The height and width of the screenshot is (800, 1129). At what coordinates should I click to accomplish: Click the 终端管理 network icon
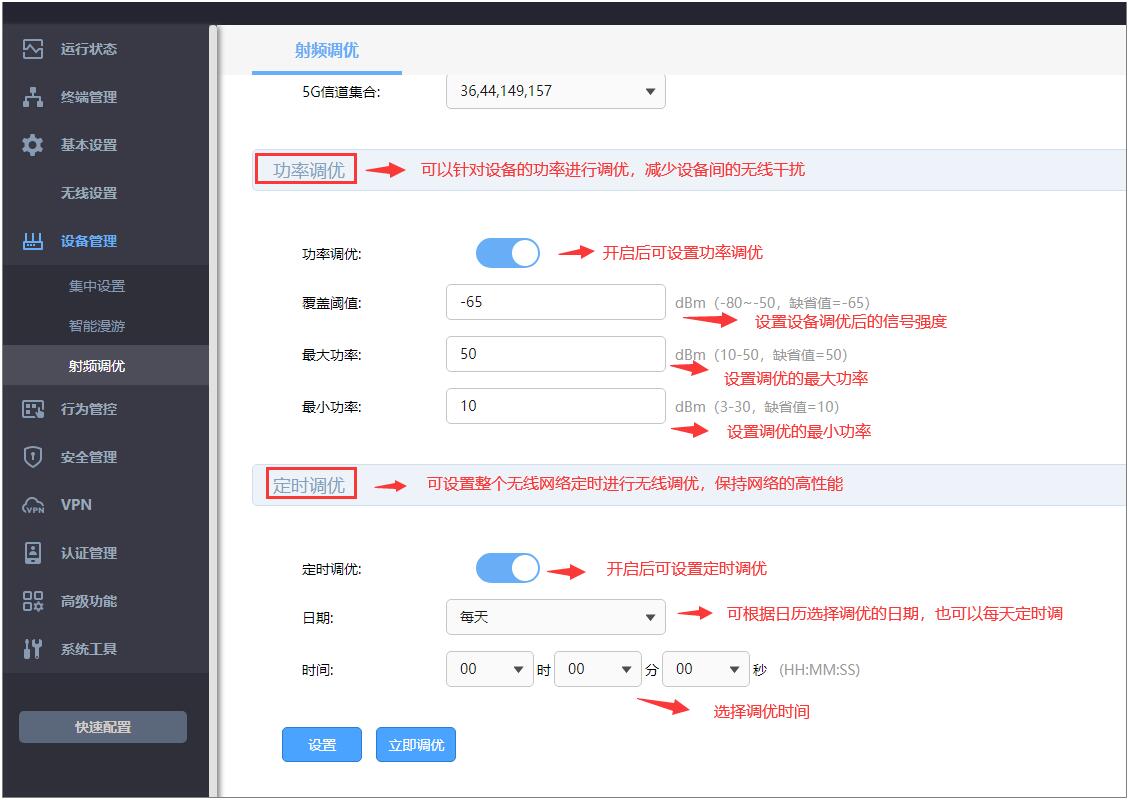point(33,97)
